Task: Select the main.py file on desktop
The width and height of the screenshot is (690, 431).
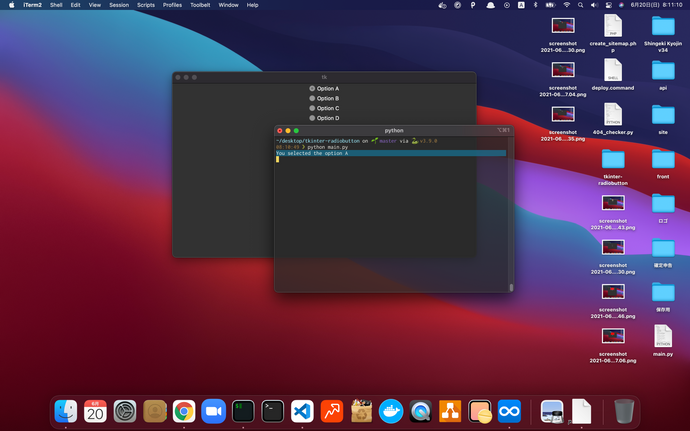Action: tap(663, 337)
